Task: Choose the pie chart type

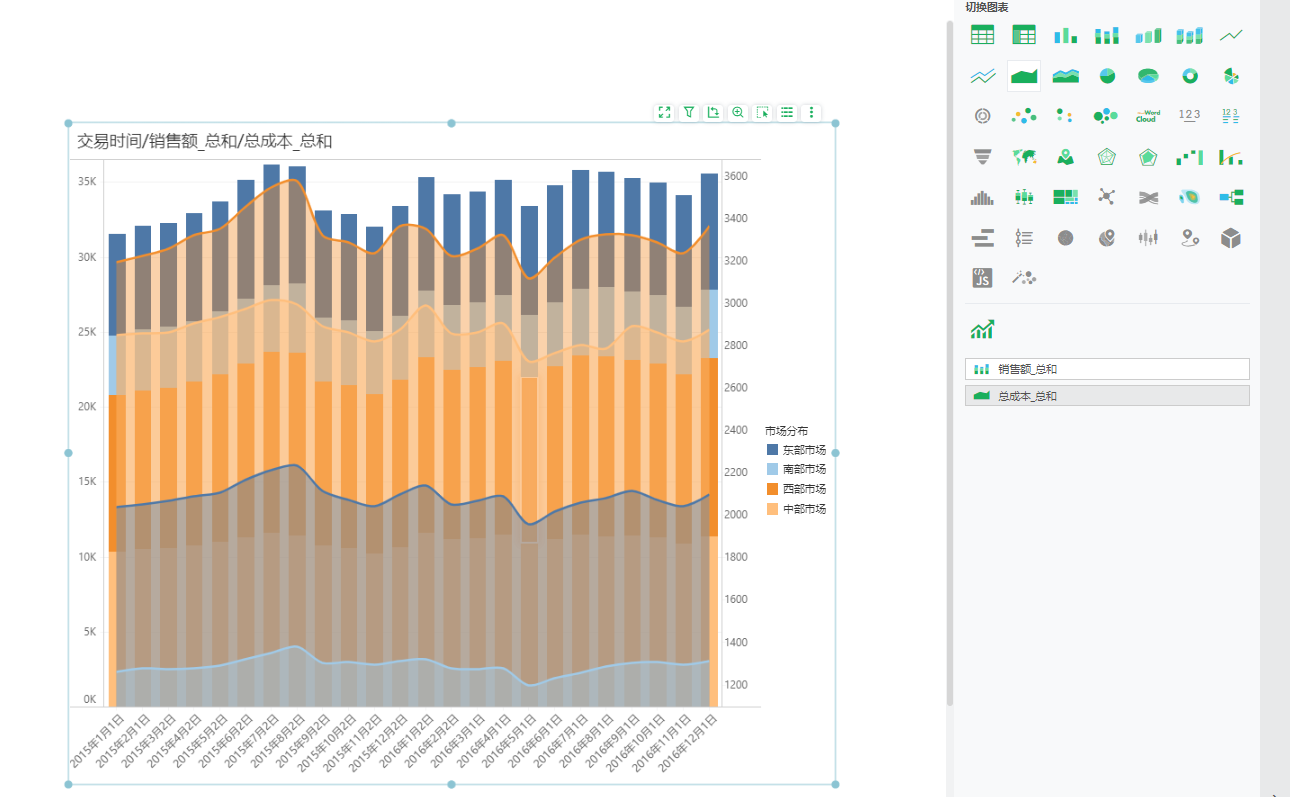Action: [x=1106, y=76]
